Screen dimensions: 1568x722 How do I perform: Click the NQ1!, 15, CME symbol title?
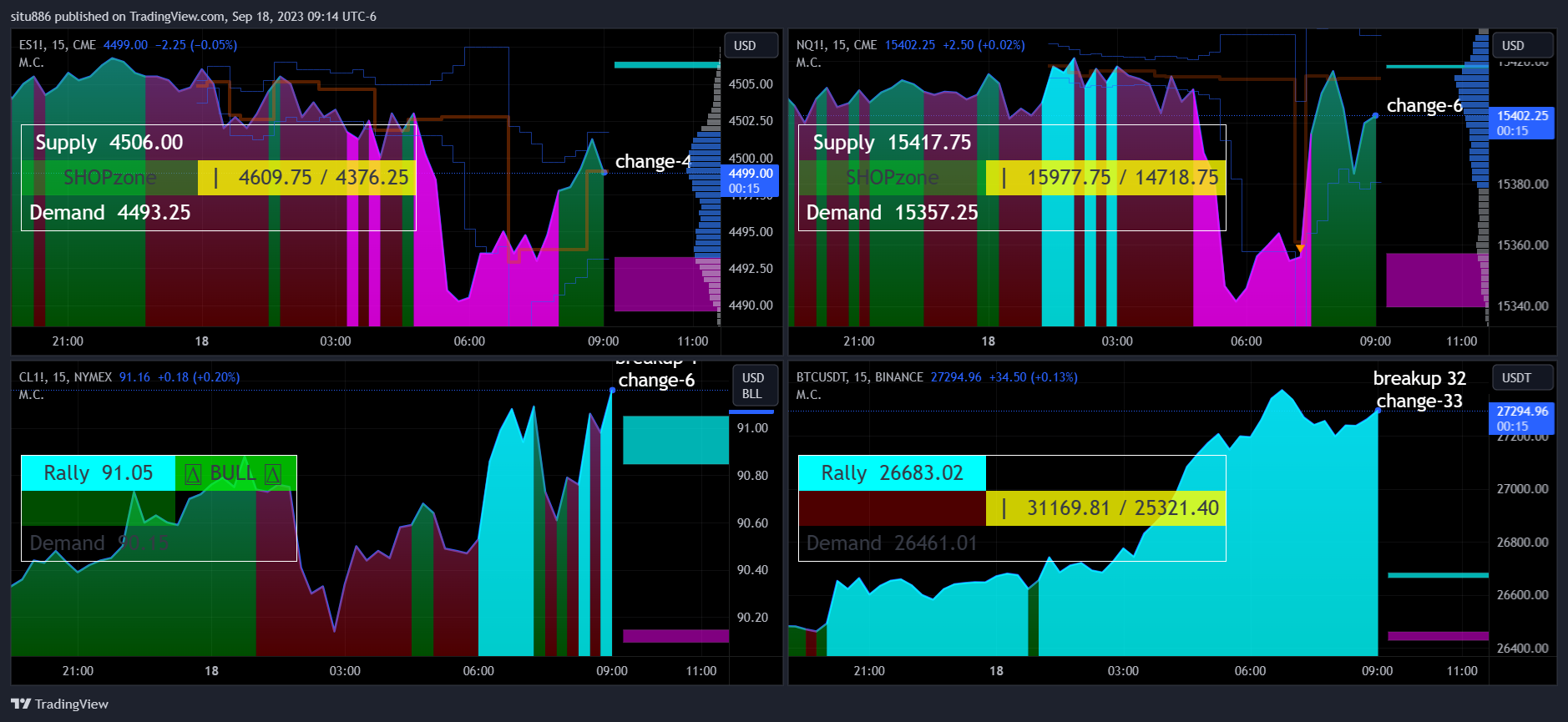[837, 45]
